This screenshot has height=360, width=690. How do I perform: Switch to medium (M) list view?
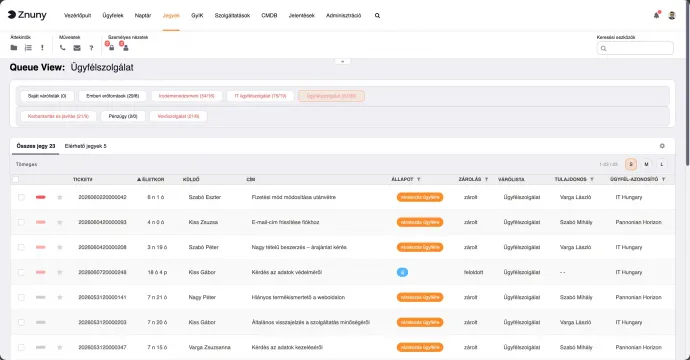(x=646, y=164)
